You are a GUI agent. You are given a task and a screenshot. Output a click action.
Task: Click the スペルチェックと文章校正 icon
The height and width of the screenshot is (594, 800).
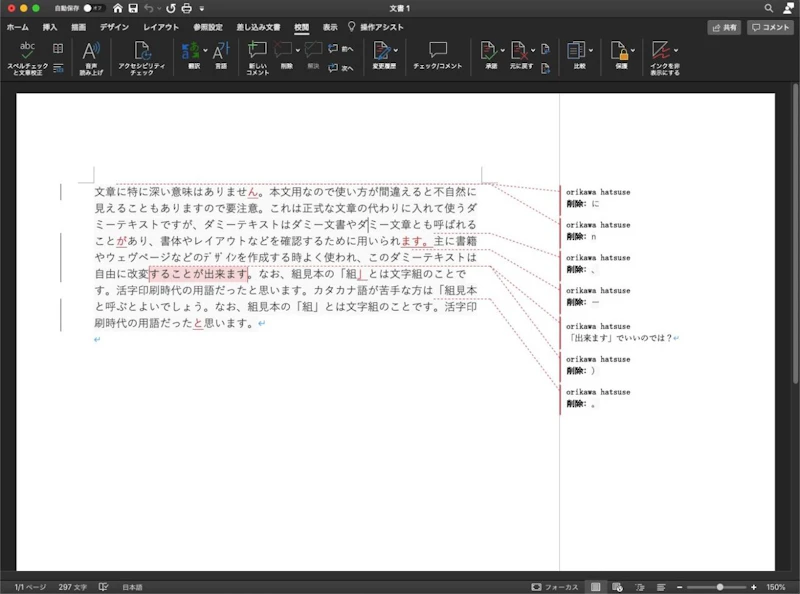27,50
